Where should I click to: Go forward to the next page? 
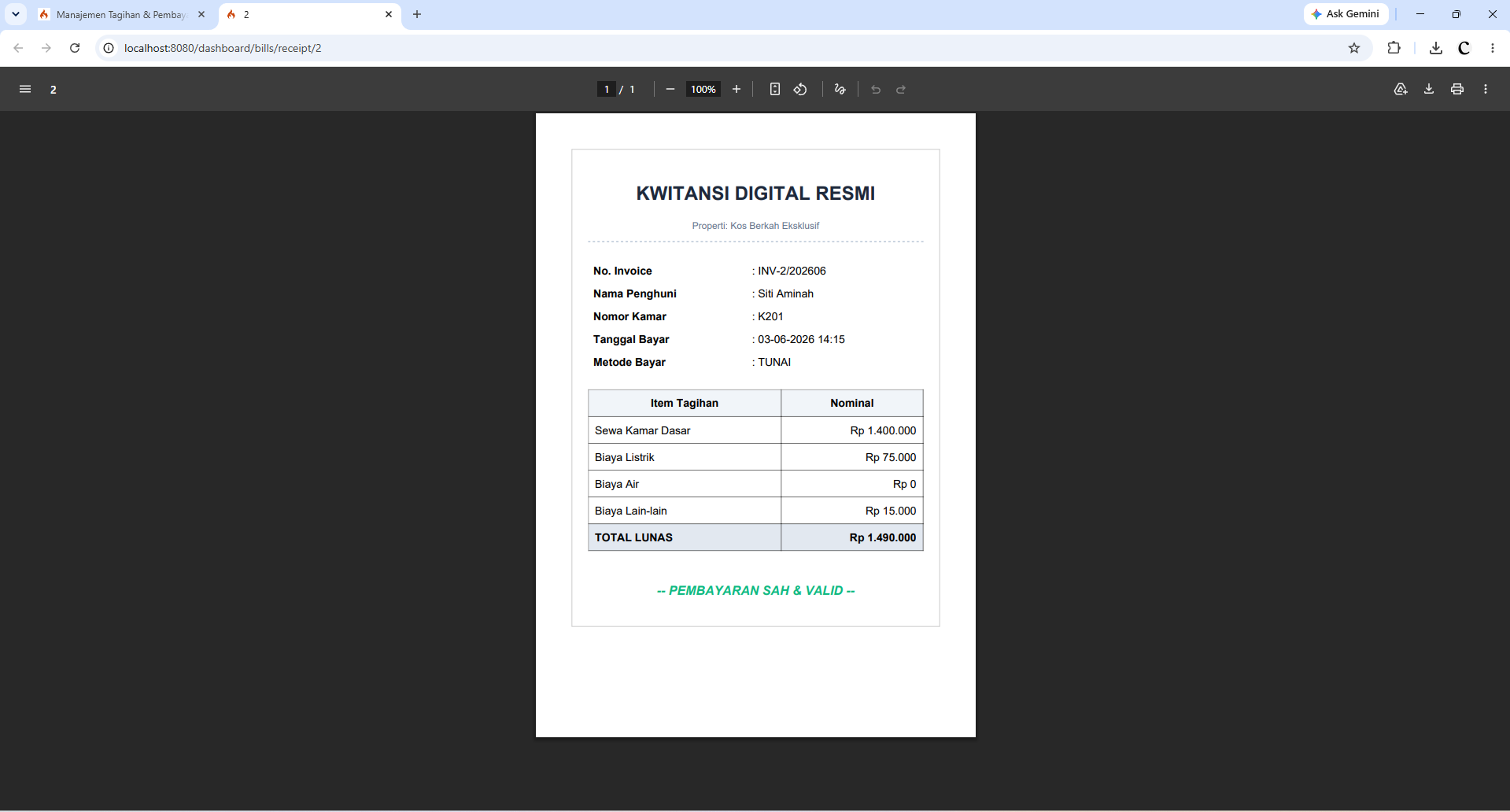[46, 48]
